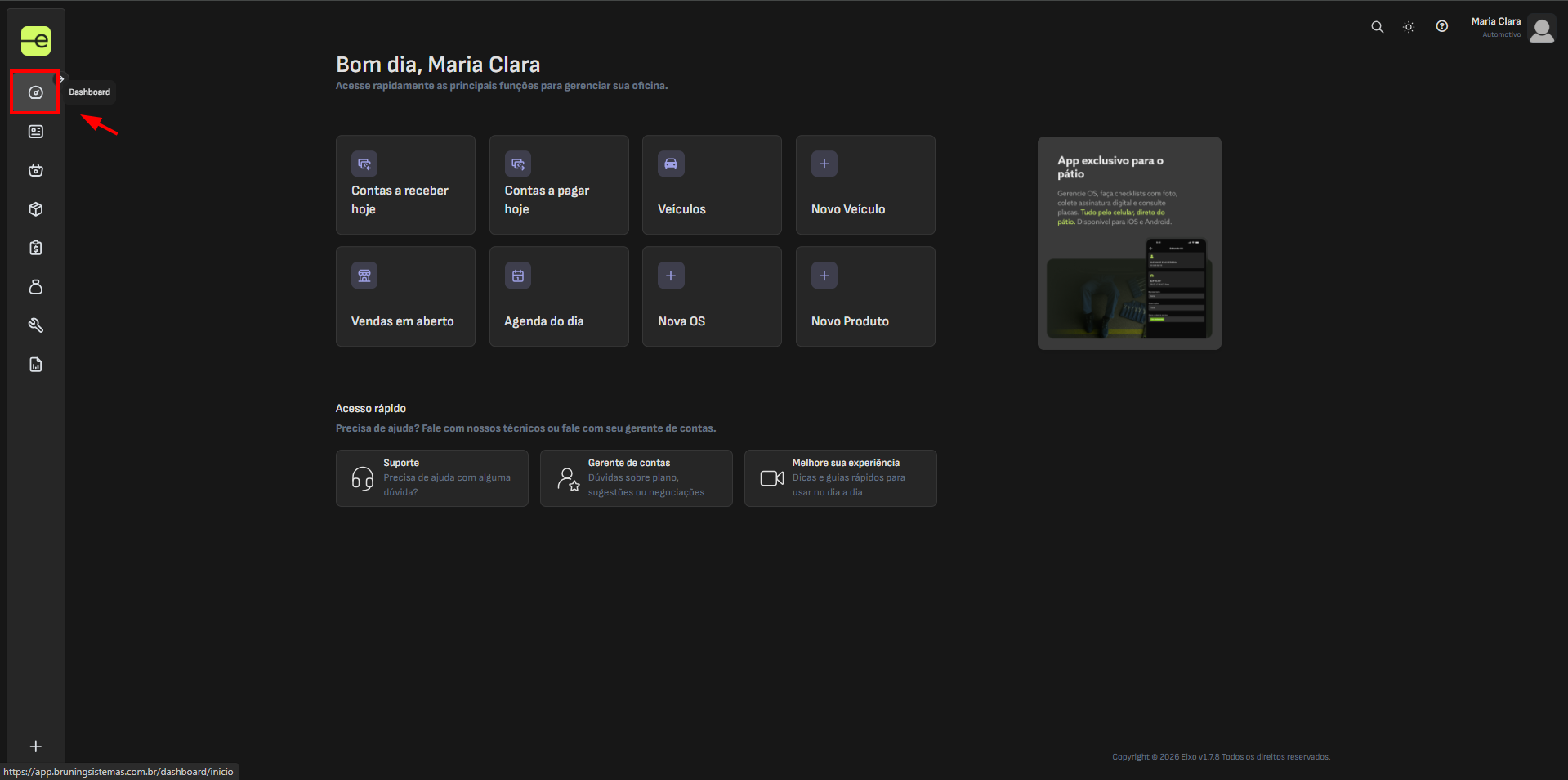Toggle light/dark theme sun icon

pyautogui.click(x=1409, y=27)
